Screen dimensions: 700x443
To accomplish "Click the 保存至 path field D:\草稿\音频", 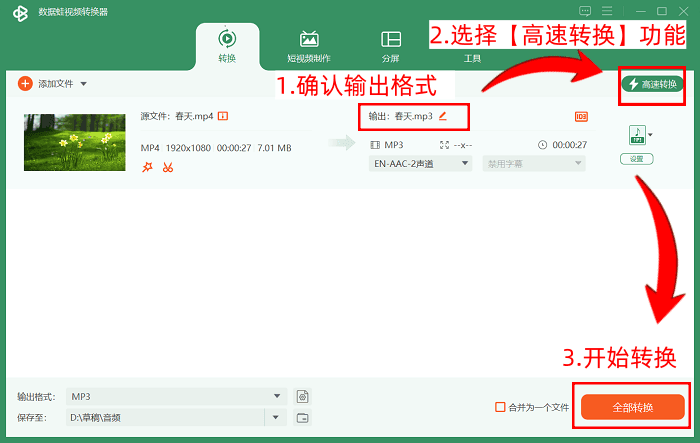I will [x=165, y=418].
